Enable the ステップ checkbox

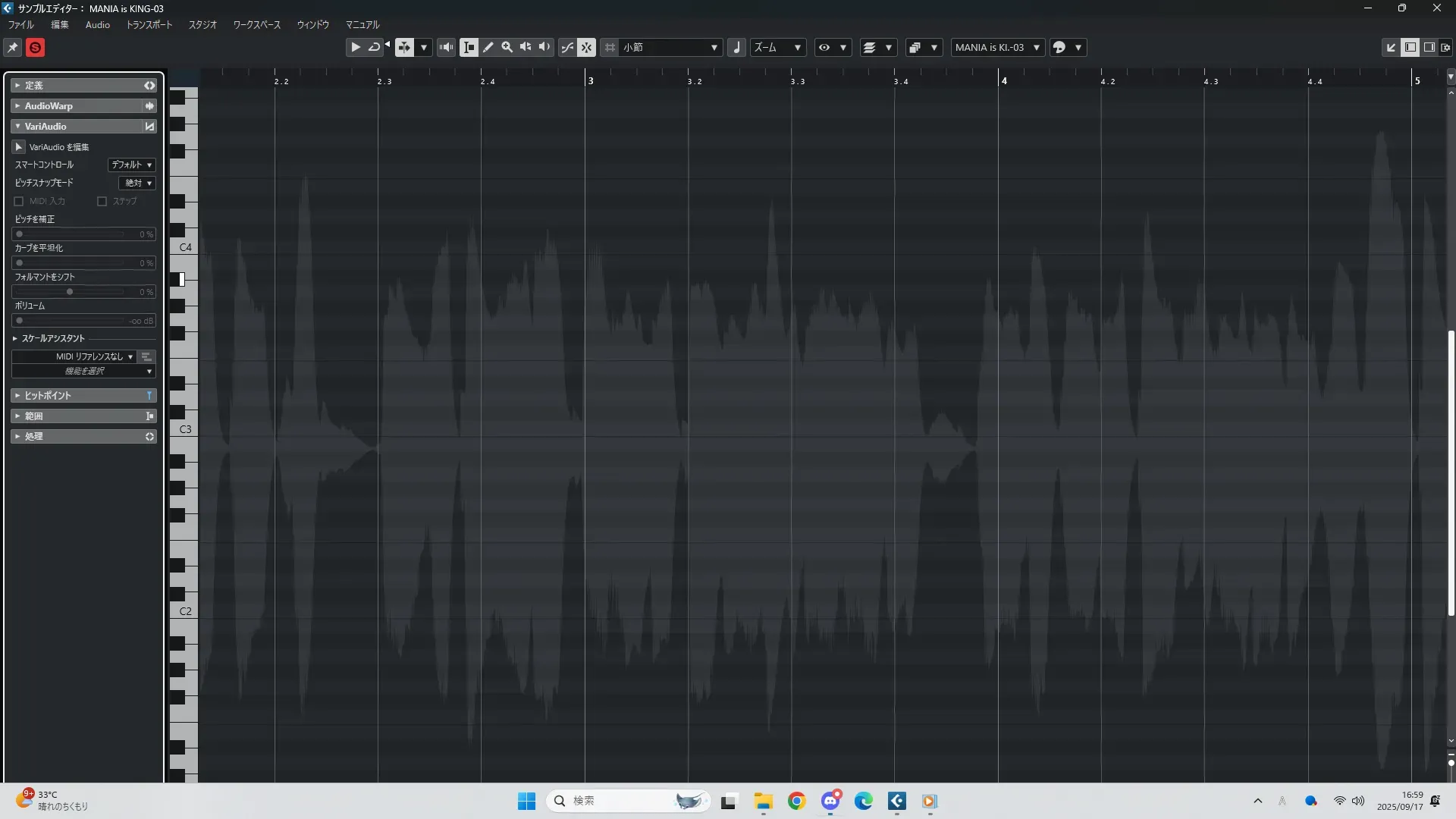pos(102,201)
